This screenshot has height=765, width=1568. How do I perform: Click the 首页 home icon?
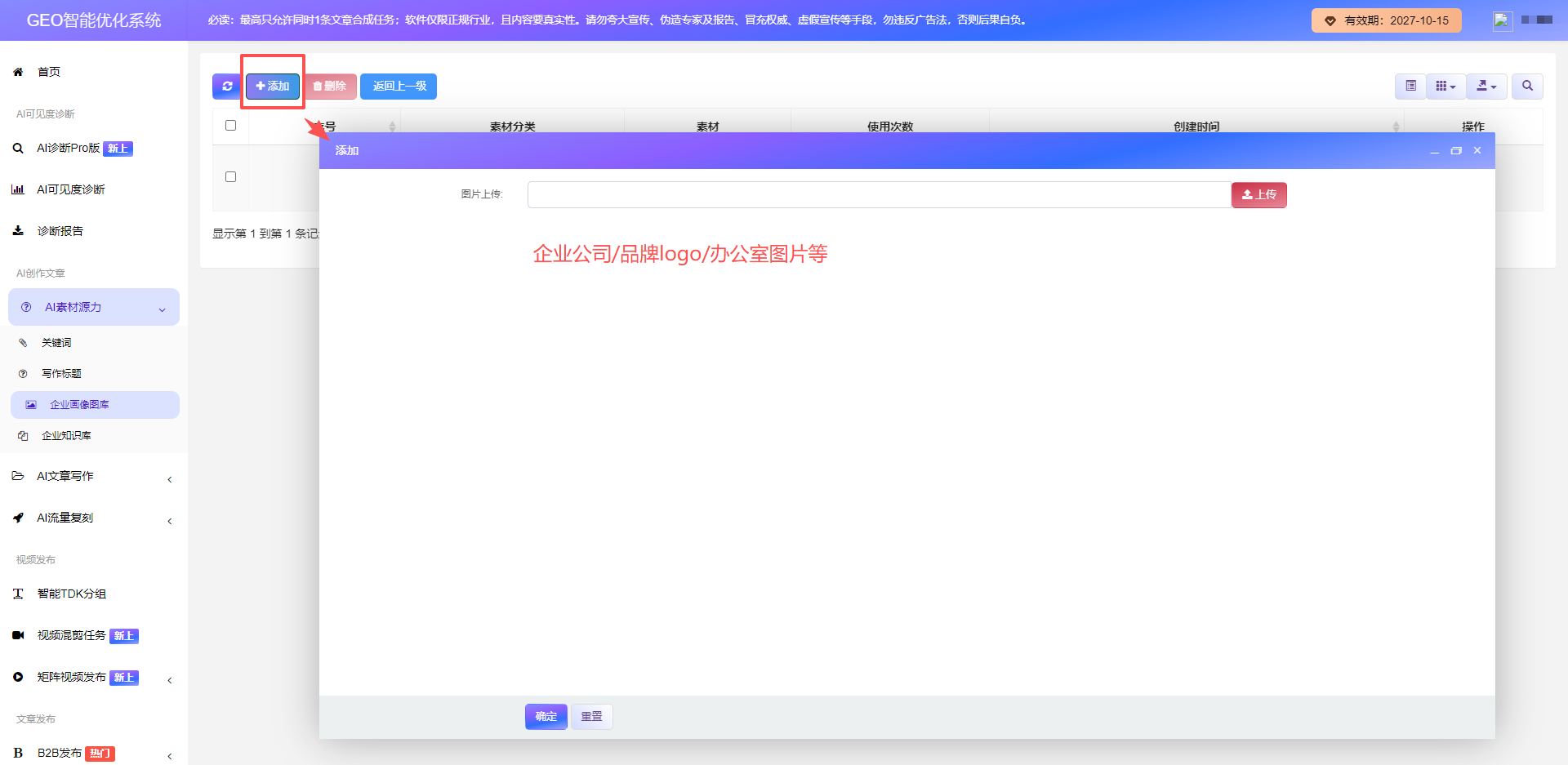18,72
